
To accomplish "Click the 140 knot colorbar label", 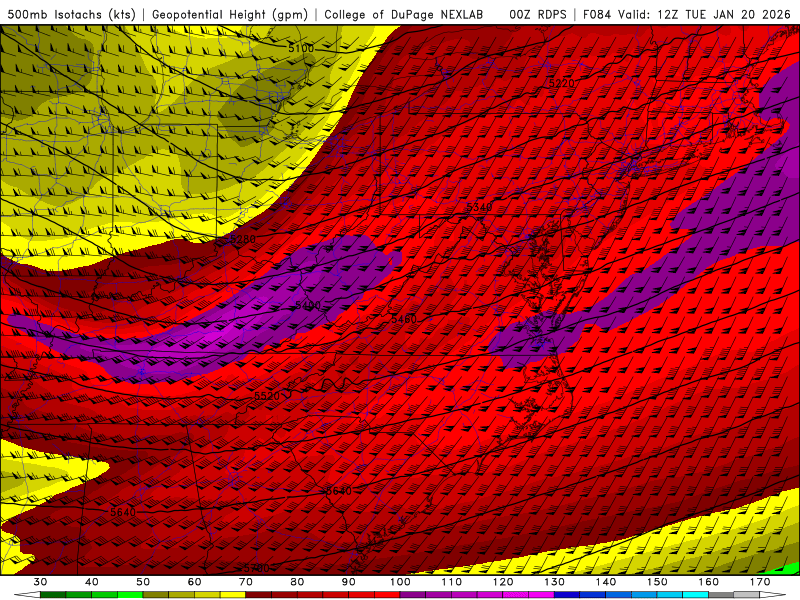I will (x=606, y=582).
